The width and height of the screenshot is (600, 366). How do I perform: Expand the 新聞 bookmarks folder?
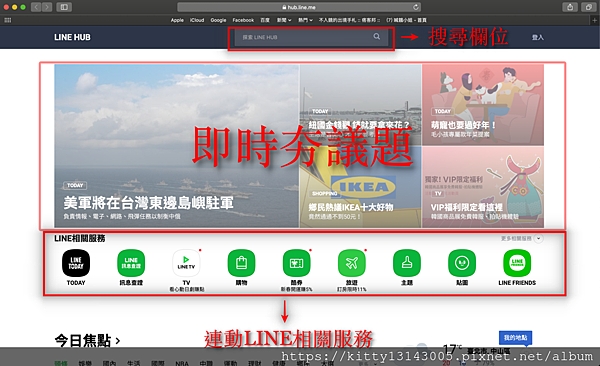click(284, 20)
